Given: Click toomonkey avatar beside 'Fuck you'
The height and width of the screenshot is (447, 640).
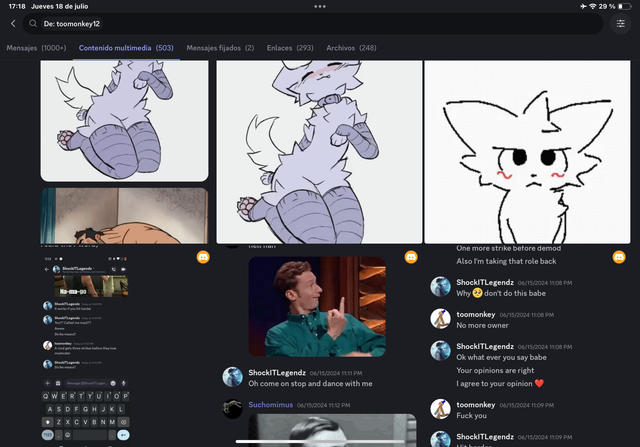Looking at the screenshot, I should [x=440, y=409].
